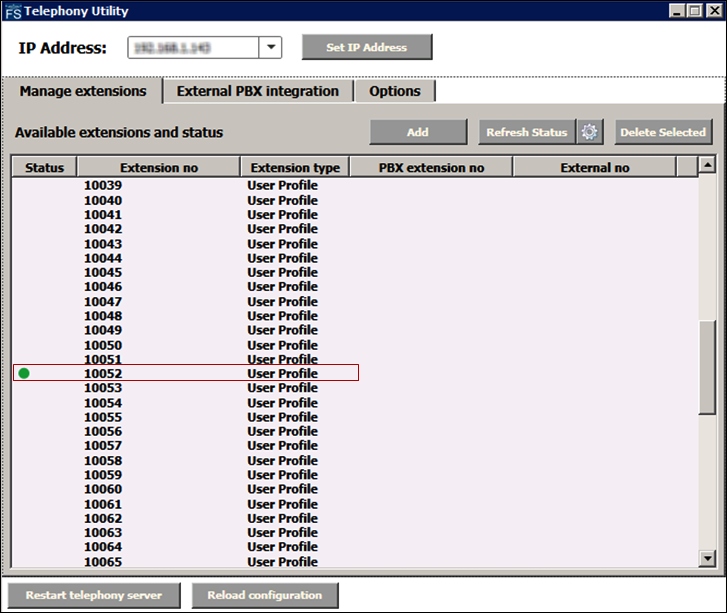Click the Extension type column header

pyautogui.click(x=295, y=167)
